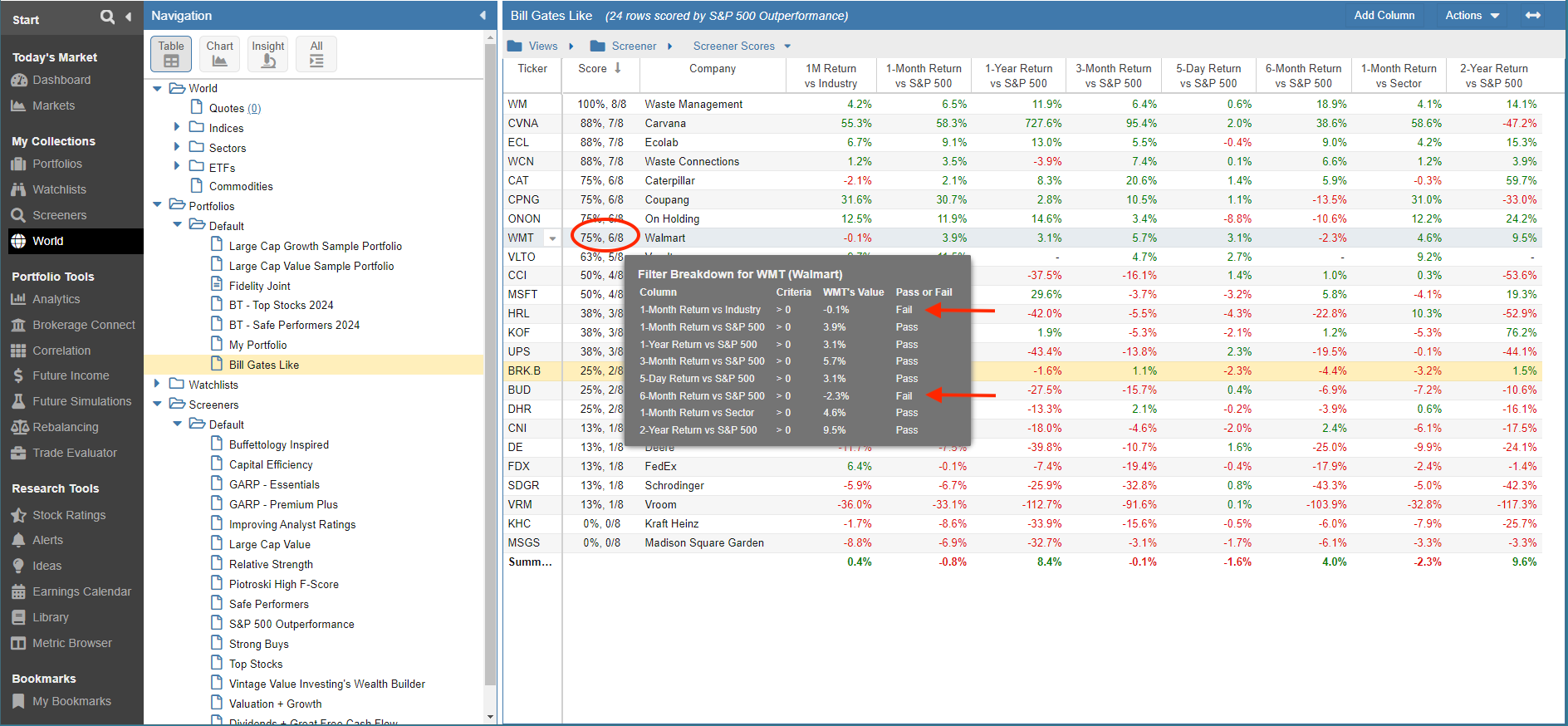The height and width of the screenshot is (726, 1568).
Task: Expand the Watchlists tree node
Action: (x=157, y=384)
